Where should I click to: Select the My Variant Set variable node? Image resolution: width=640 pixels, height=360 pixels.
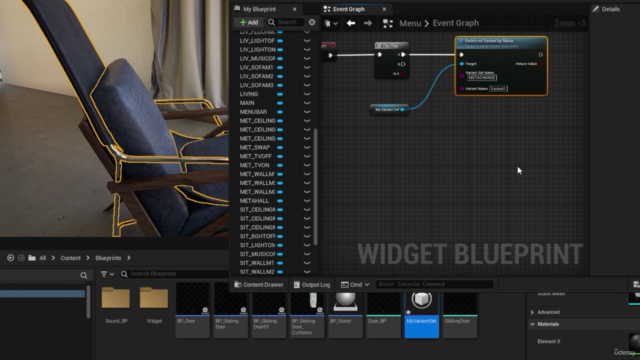tap(389, 109)
